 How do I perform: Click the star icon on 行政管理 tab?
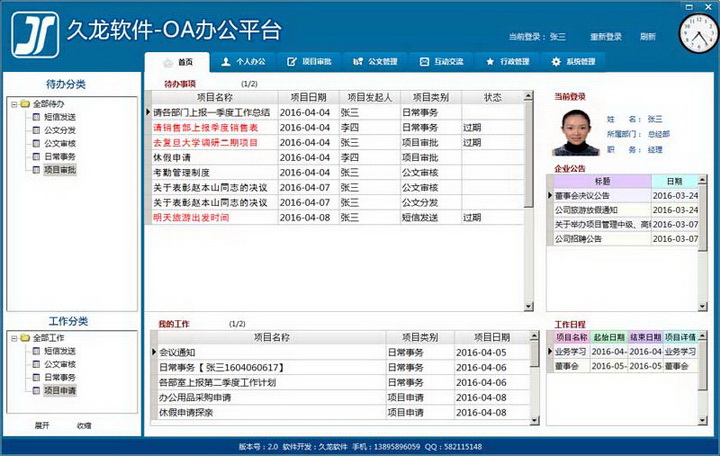(x=490, y=62)
